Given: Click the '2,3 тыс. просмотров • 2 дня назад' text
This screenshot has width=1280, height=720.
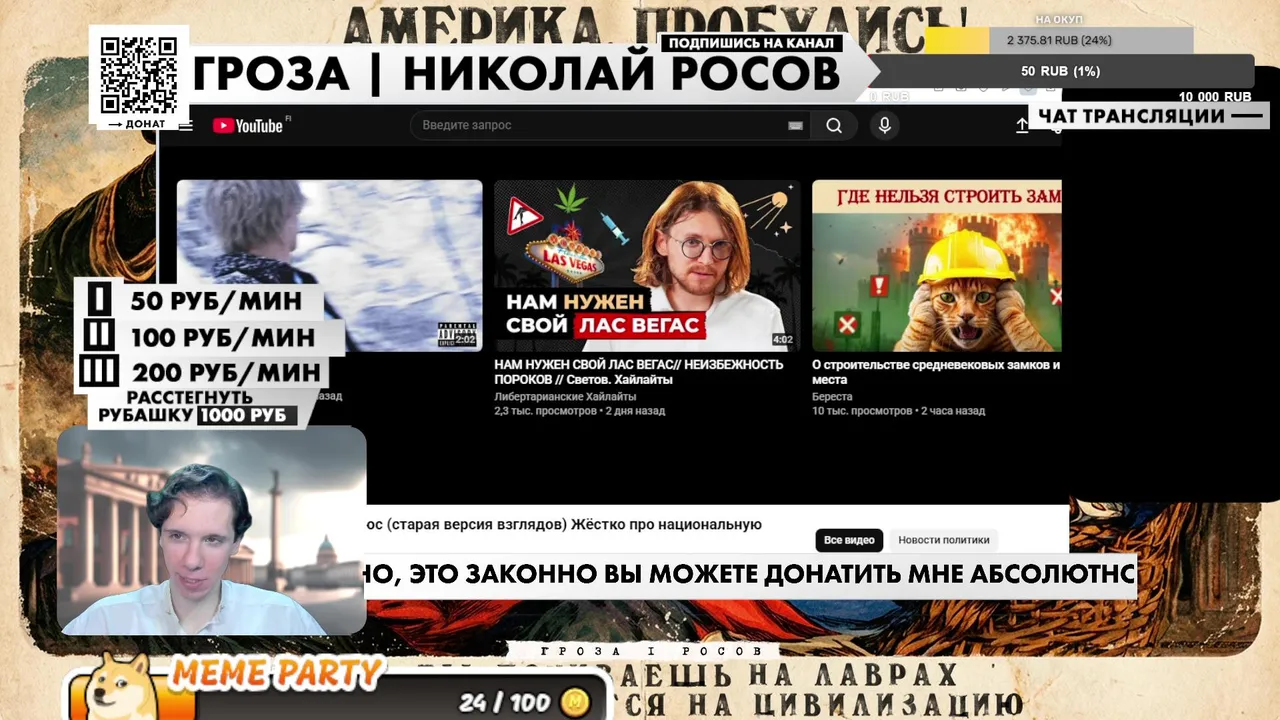Looking at the screenshot, I should coord(579,411).
